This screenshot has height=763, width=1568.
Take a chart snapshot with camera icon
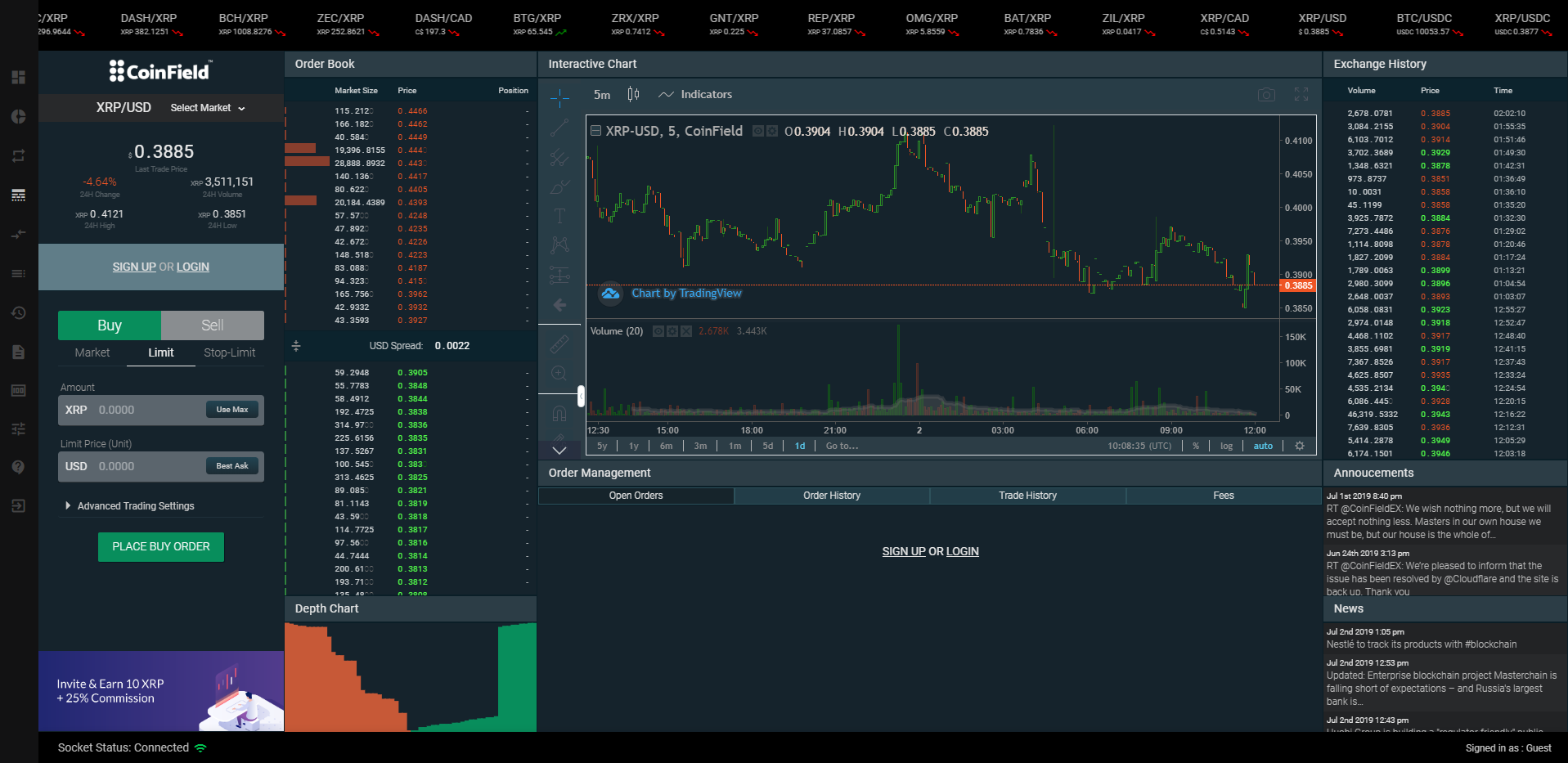(x=1266, y=95)
